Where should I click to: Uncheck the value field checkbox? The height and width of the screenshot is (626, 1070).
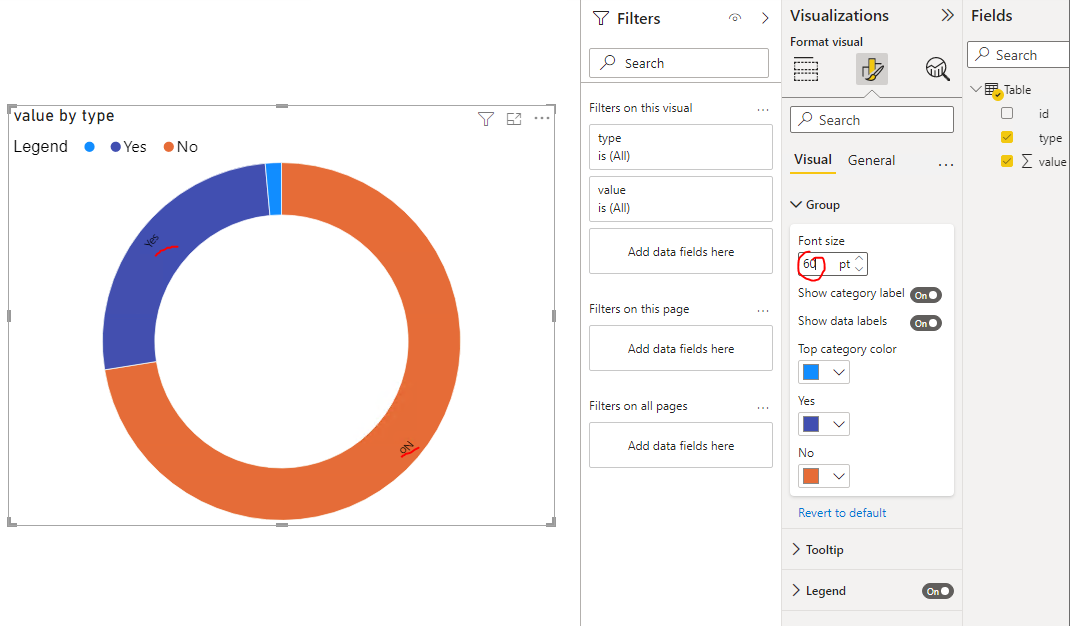[x=1007, y=161]
